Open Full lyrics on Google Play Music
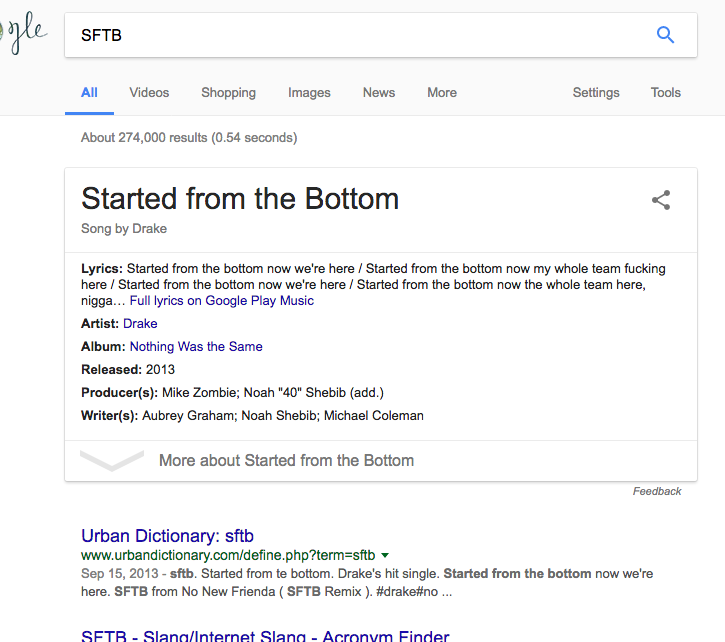The image size is (725, 642). (221, 301)
